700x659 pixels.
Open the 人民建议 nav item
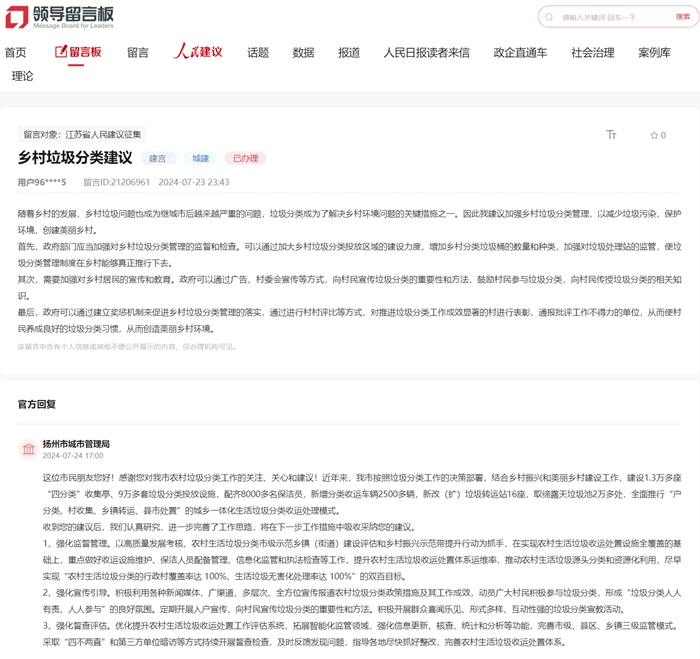pyautogui.click(x=198, y=51)
